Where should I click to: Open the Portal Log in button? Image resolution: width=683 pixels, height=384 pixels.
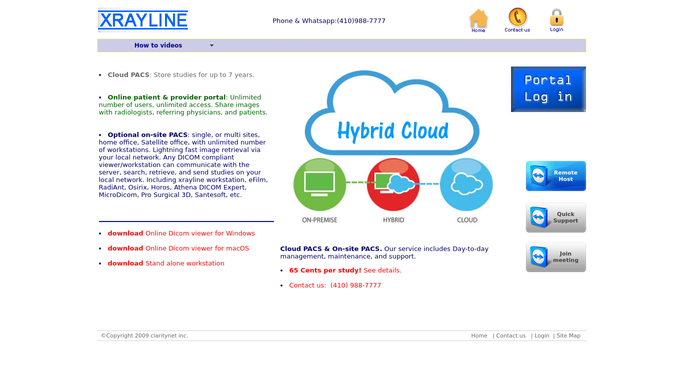point(548,89)
